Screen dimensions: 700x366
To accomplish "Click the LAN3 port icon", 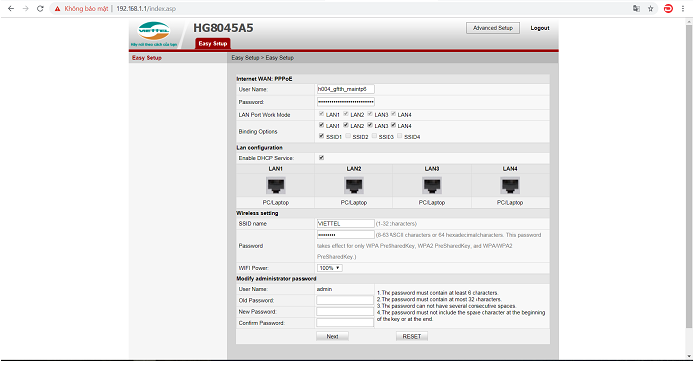I will point(432,185).
